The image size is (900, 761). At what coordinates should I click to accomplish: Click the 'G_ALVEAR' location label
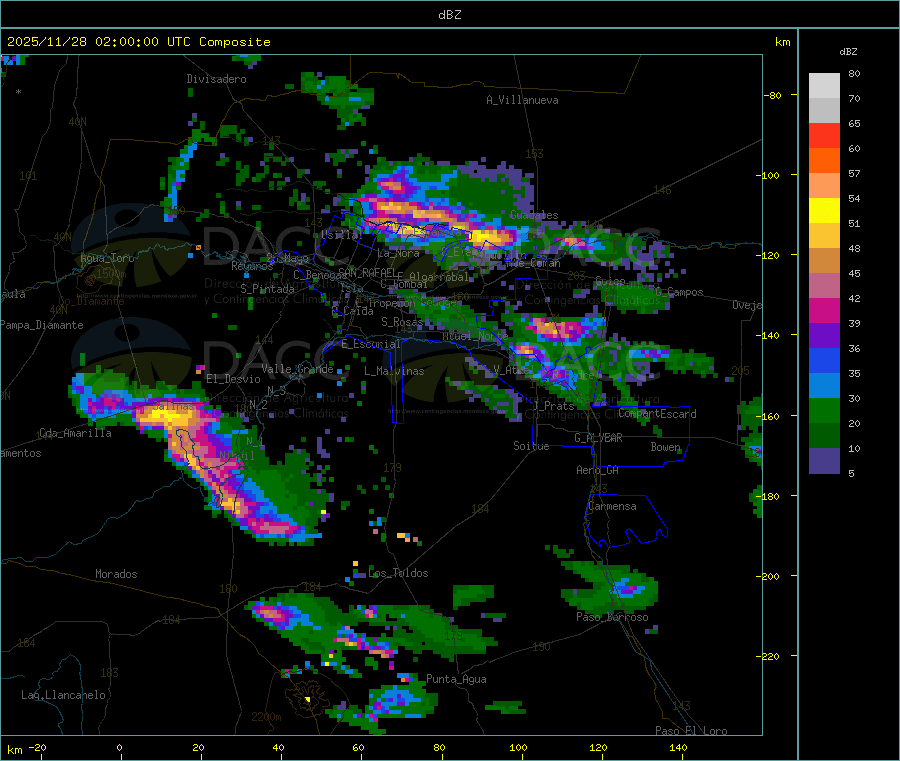[x=598, y=438]
